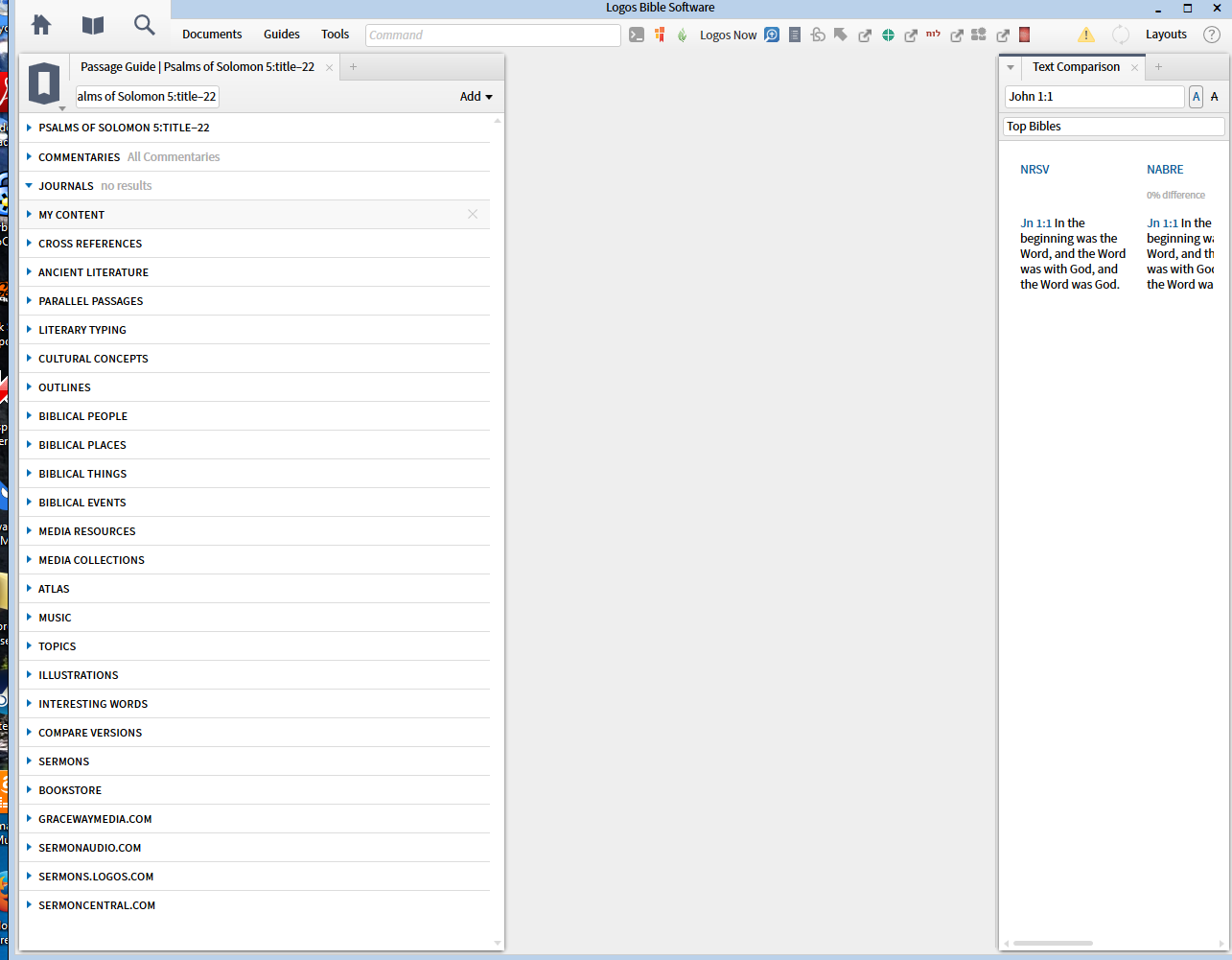Click the yellow warning triangle icon
Viewport: 1232px width, 960px height.
pyautogui.click(x=1085, y=35)
